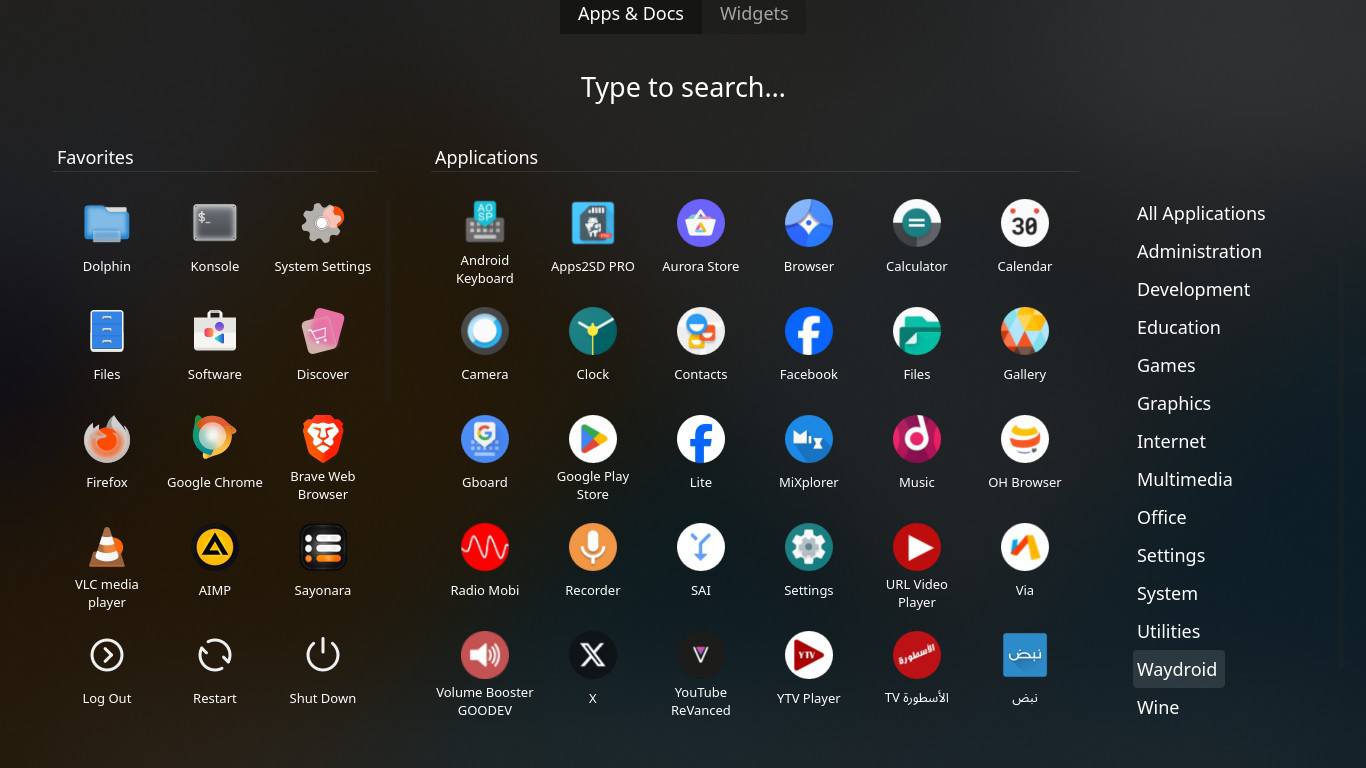Select the Apps & Docs tab
The height and width of the screenshot is (768, 1366).
(x=631, y=14)
